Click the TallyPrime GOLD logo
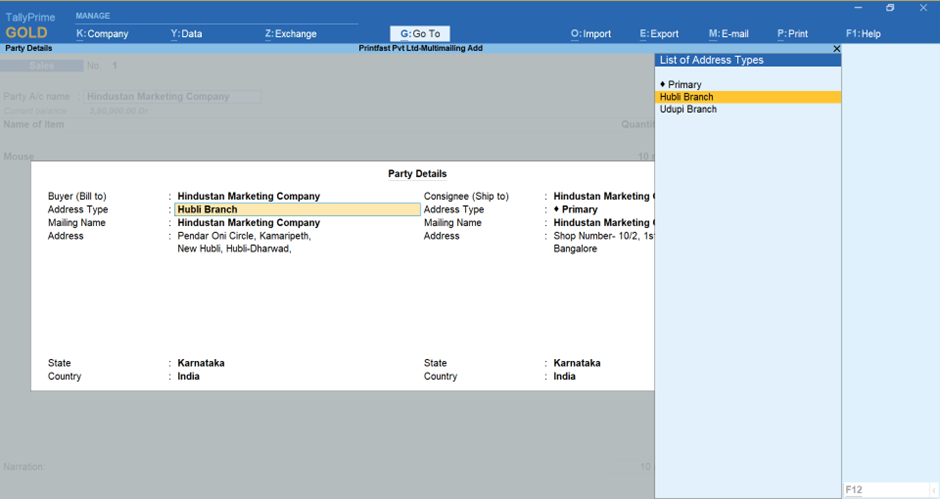The width and height of the screenshot is (940, 499). point(30,26)
